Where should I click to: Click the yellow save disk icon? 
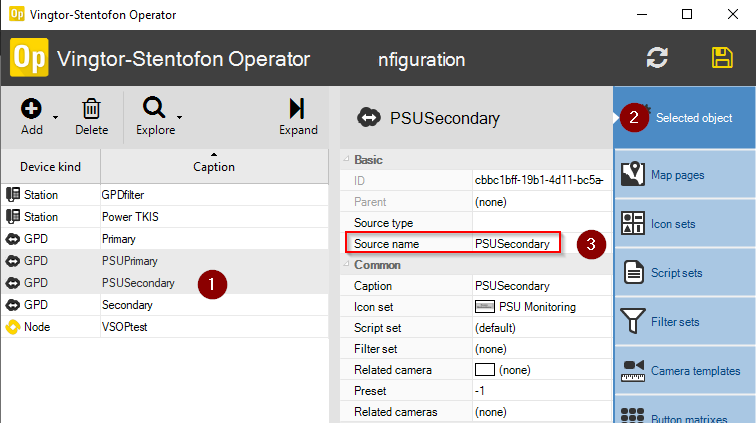coord(722,58)
